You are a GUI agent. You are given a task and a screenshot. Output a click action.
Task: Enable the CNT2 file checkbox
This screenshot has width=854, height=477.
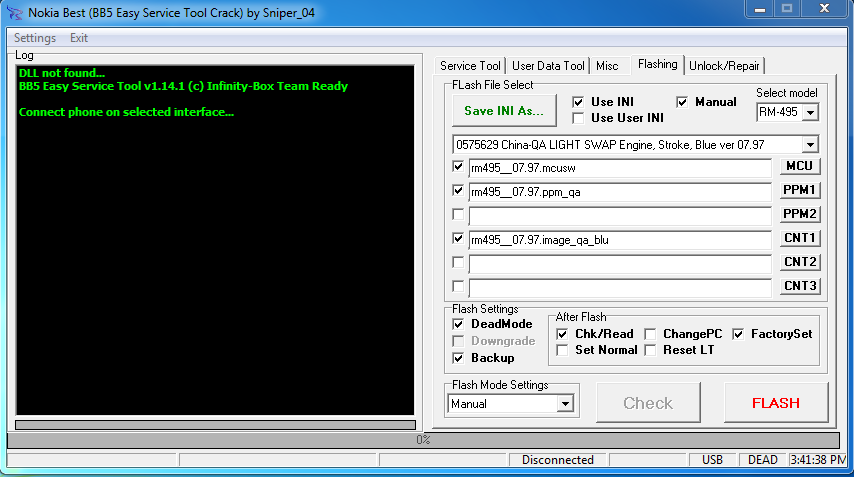click(458, 262)
